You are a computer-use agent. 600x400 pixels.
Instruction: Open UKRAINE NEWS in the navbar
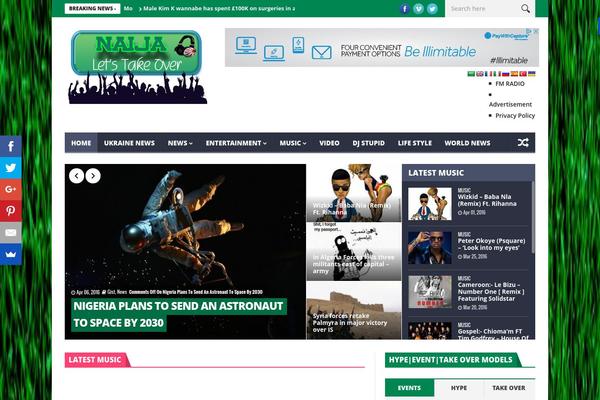click(129, 143)
